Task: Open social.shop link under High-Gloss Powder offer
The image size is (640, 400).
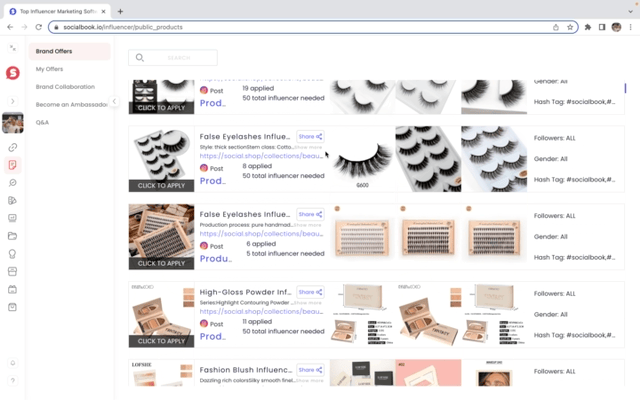Action: click(x=261, y=311)
